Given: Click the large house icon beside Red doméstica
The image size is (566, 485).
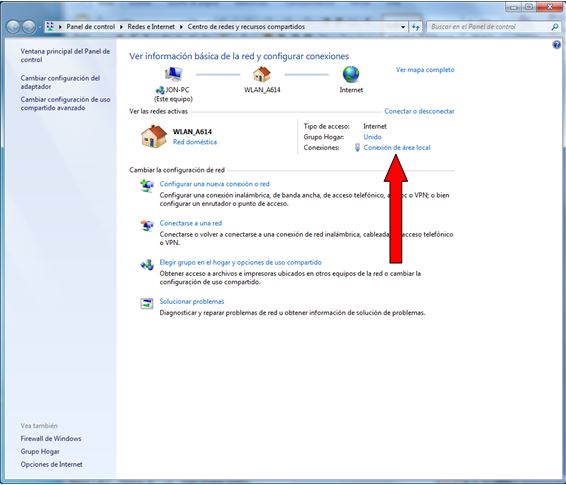Looking at the screenshot, I should click(x=154, y=137).
